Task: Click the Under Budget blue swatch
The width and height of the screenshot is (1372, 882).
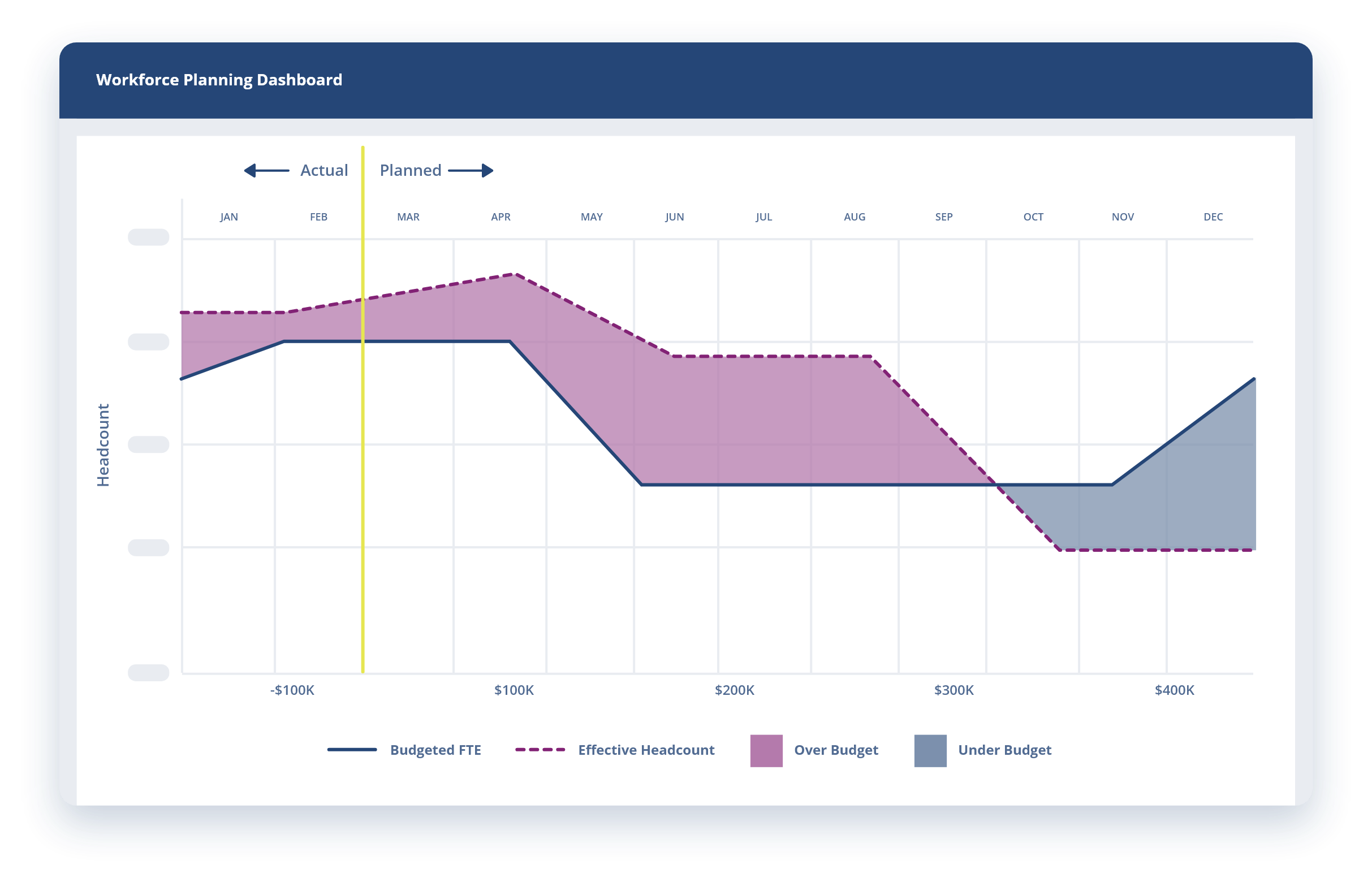Action: point(930,751)
